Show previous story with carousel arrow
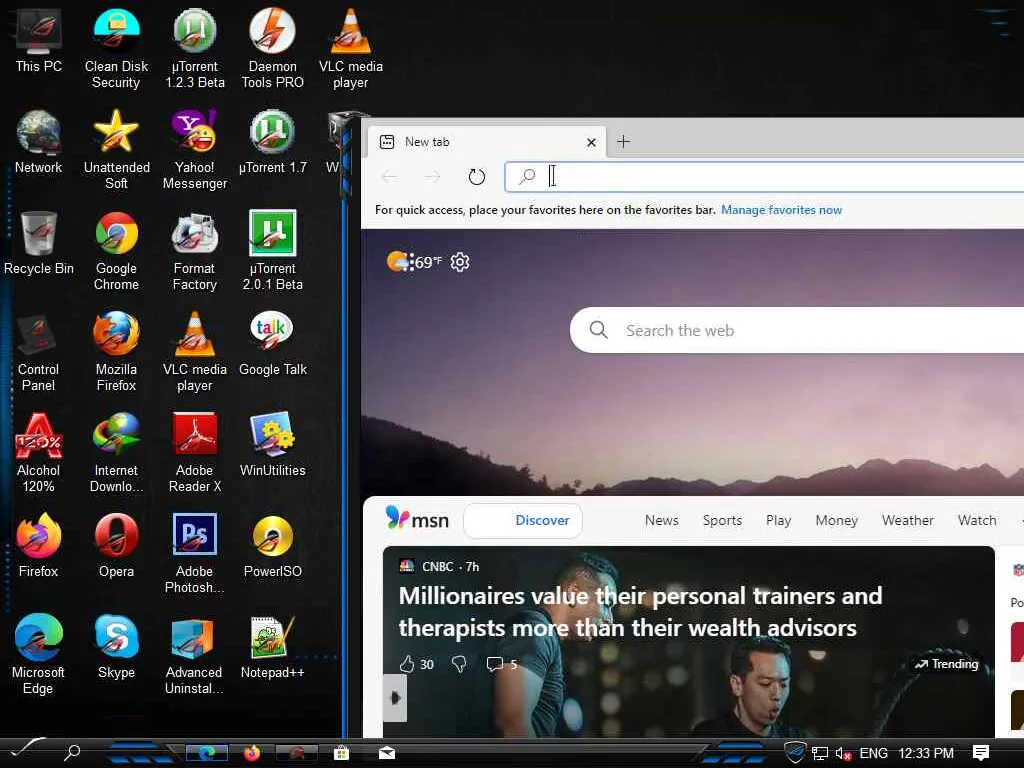1024x768 pixels. 394,698
